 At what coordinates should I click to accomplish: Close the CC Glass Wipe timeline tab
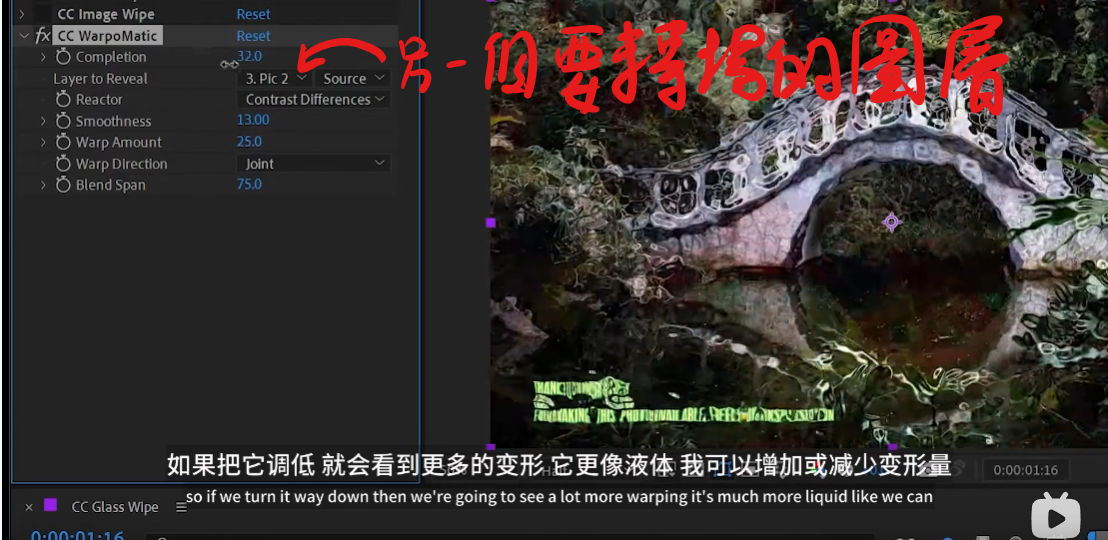pyautogui.click(x=29, y=507)
